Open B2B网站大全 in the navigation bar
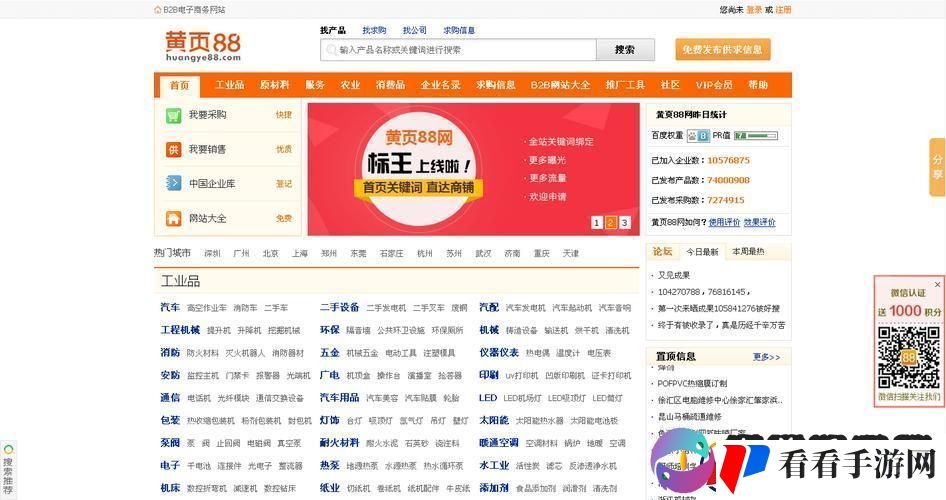The height and width of the screenshot is (500, 946). pos(560,85)
